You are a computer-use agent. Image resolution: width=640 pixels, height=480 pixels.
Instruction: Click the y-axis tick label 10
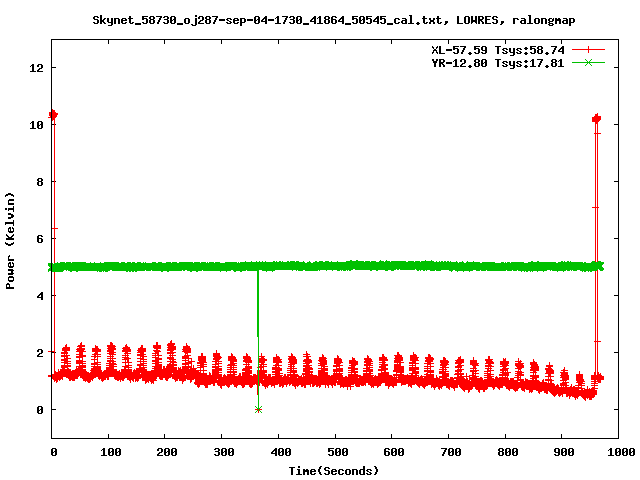pos(36,125)
